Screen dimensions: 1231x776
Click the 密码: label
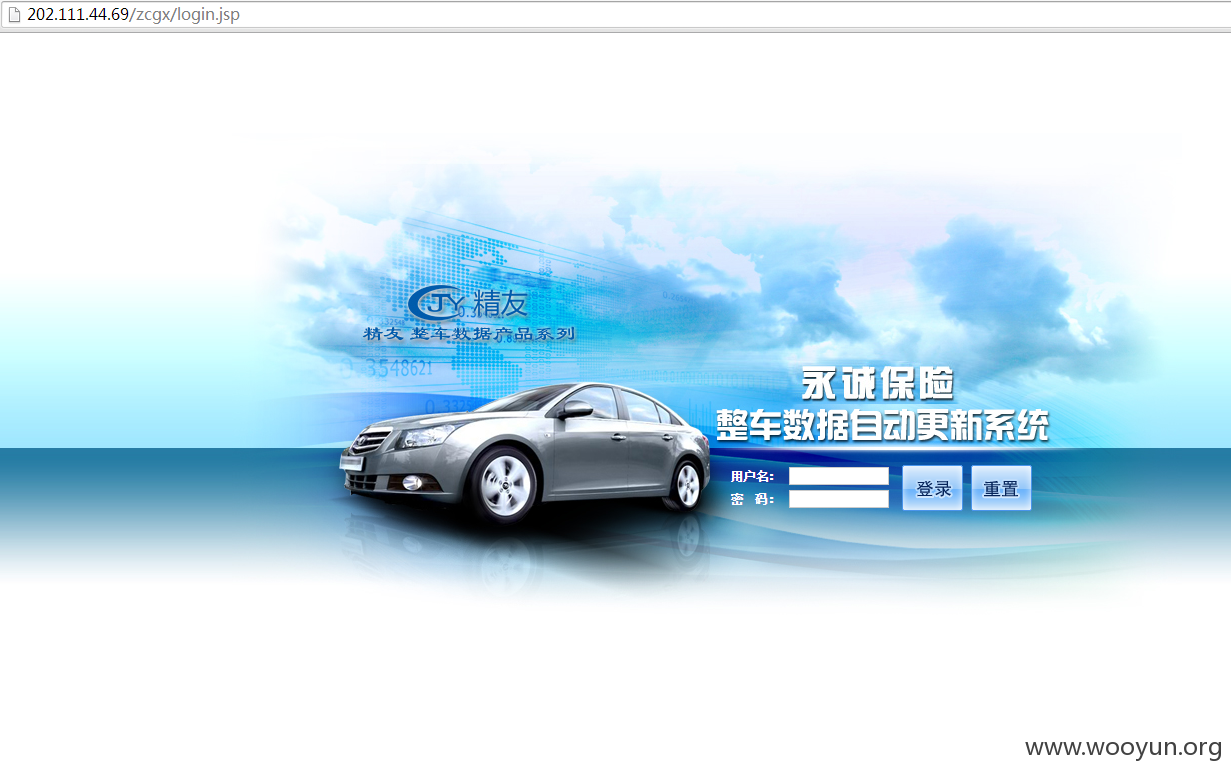pyautogui.click(x=753, y=499)
